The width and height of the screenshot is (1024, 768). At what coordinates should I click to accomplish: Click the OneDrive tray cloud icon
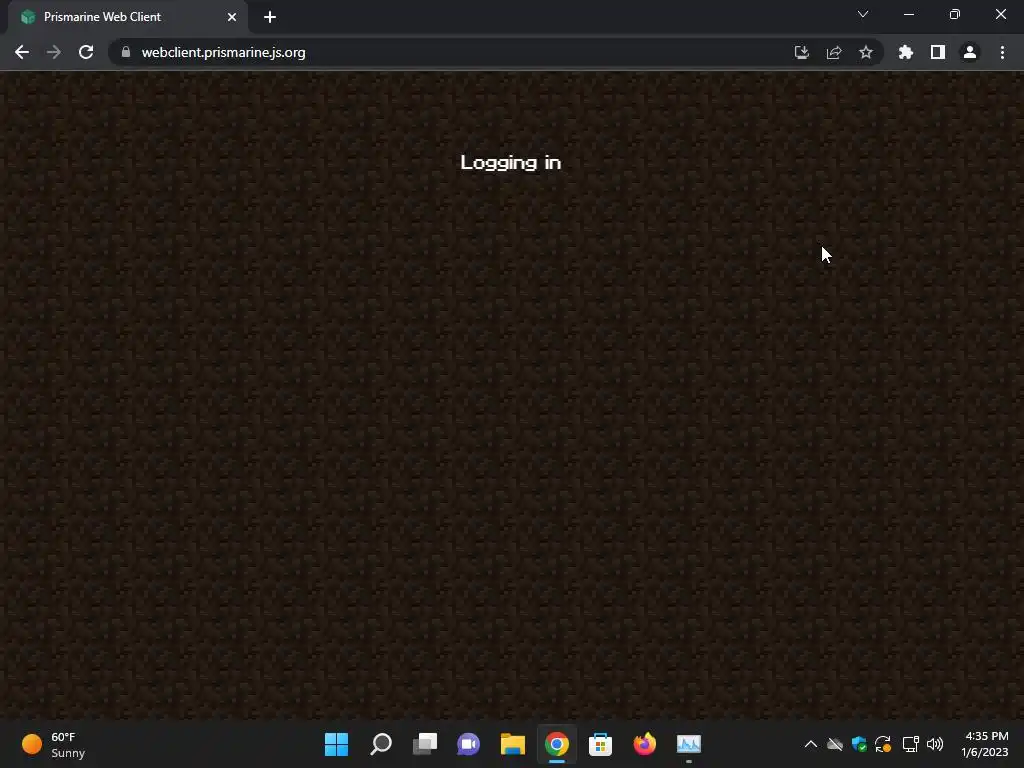point(835,744)
